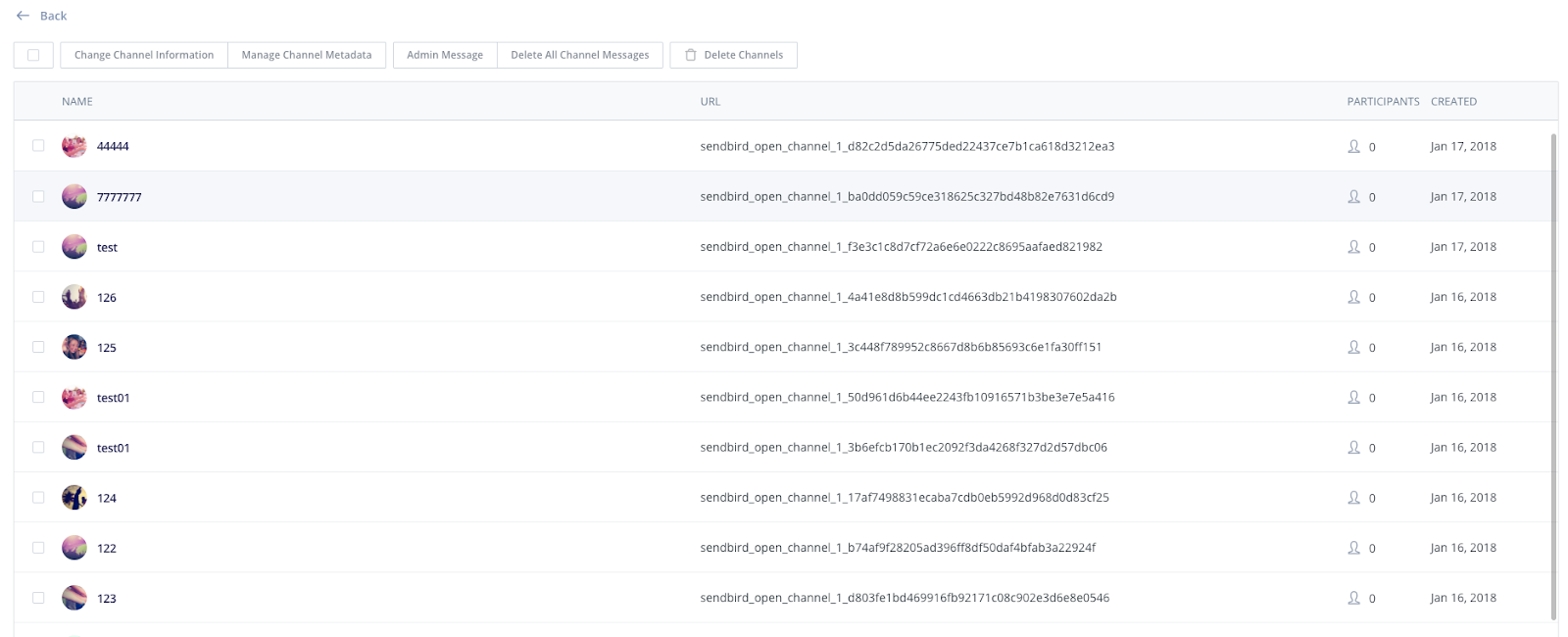
Task: Click the participants icon in the 44444 row
Action: click(1353, 146)
